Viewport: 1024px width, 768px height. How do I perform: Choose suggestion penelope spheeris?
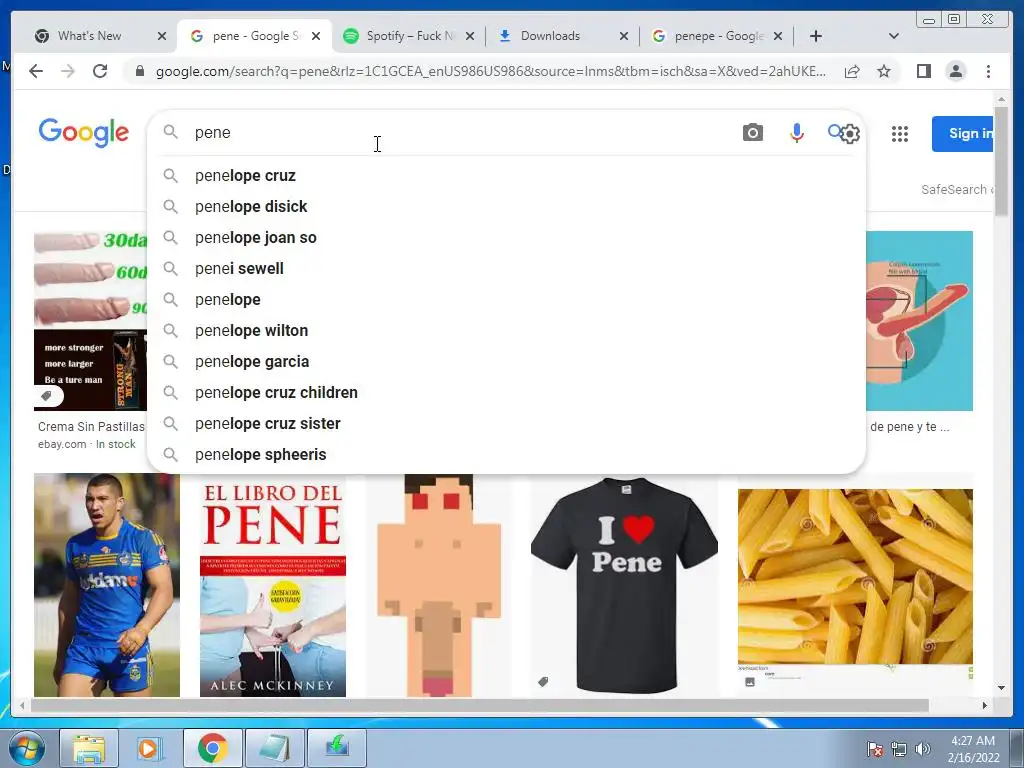tap(506, 455)
